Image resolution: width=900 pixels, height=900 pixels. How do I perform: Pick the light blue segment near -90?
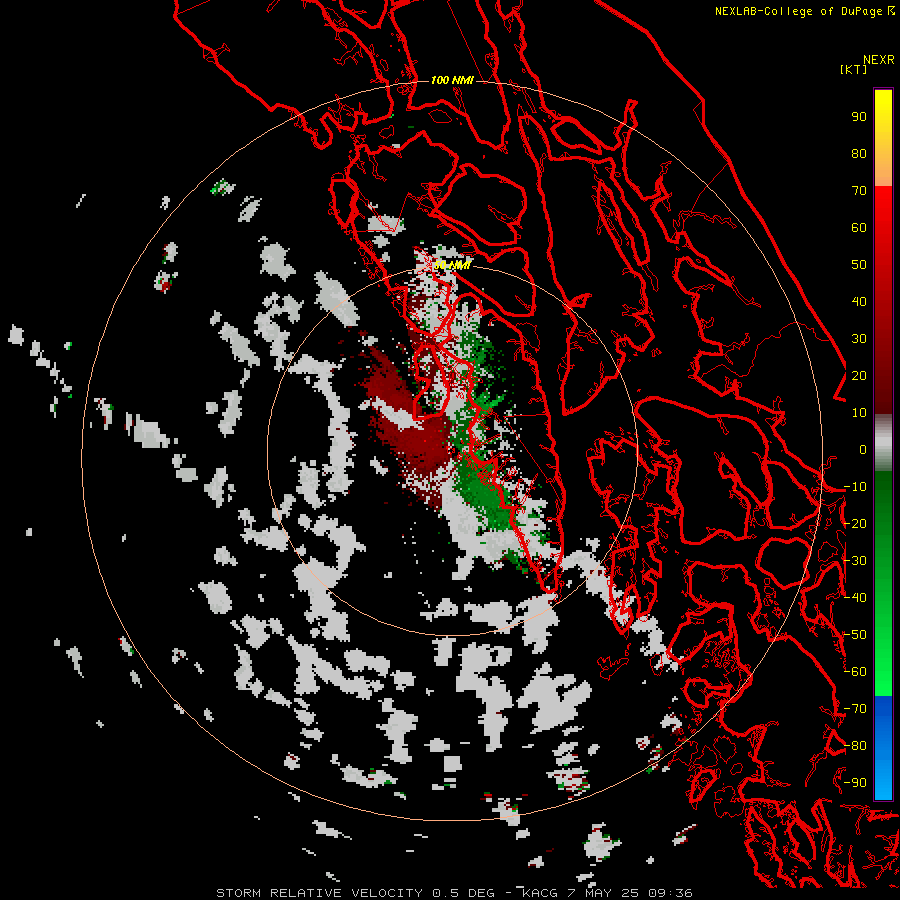(x=883, y=778)
